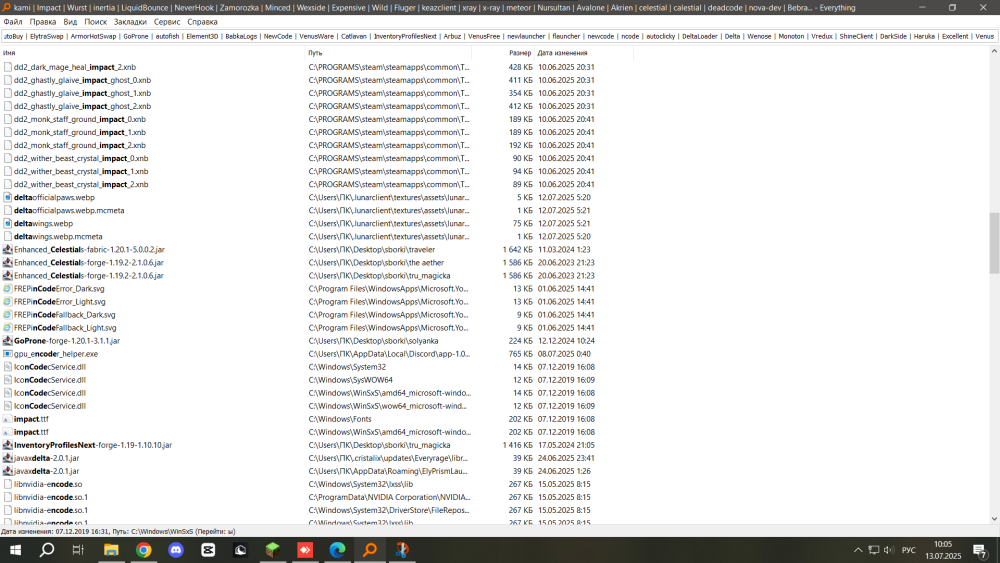Select dd2_wither_beast_crystal_impact_1.xnb file
1000x563 pixels.
[x=81, y=172]
